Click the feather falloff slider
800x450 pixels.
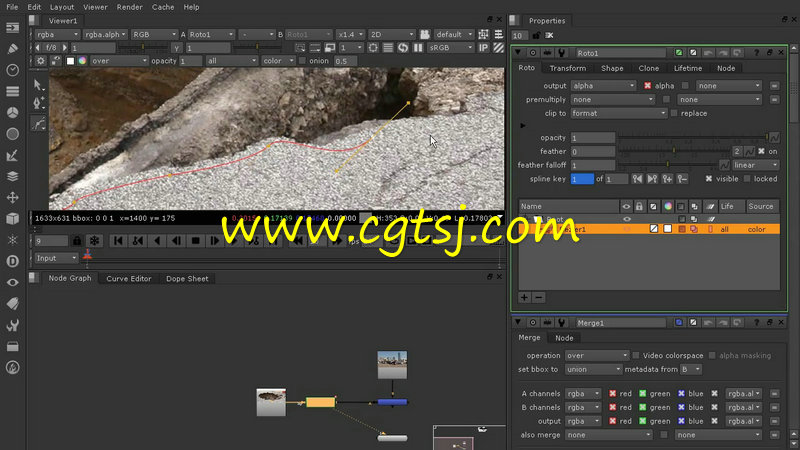point(667,165)
